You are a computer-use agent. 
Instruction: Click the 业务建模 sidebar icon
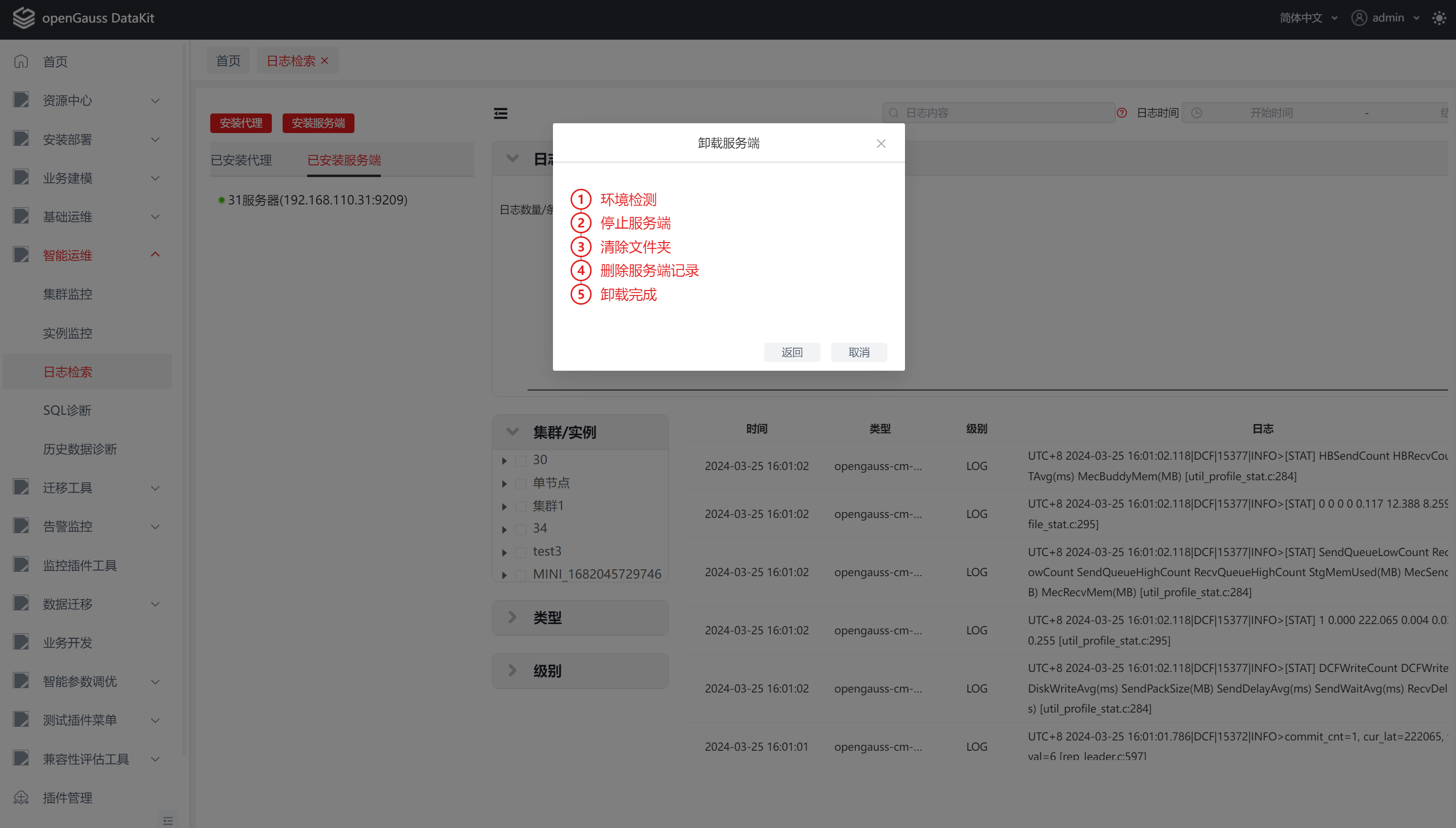click(x=21, y=177)
